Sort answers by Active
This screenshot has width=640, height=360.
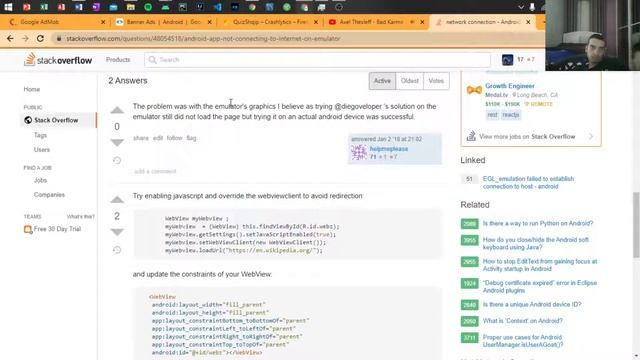point(382,81)
